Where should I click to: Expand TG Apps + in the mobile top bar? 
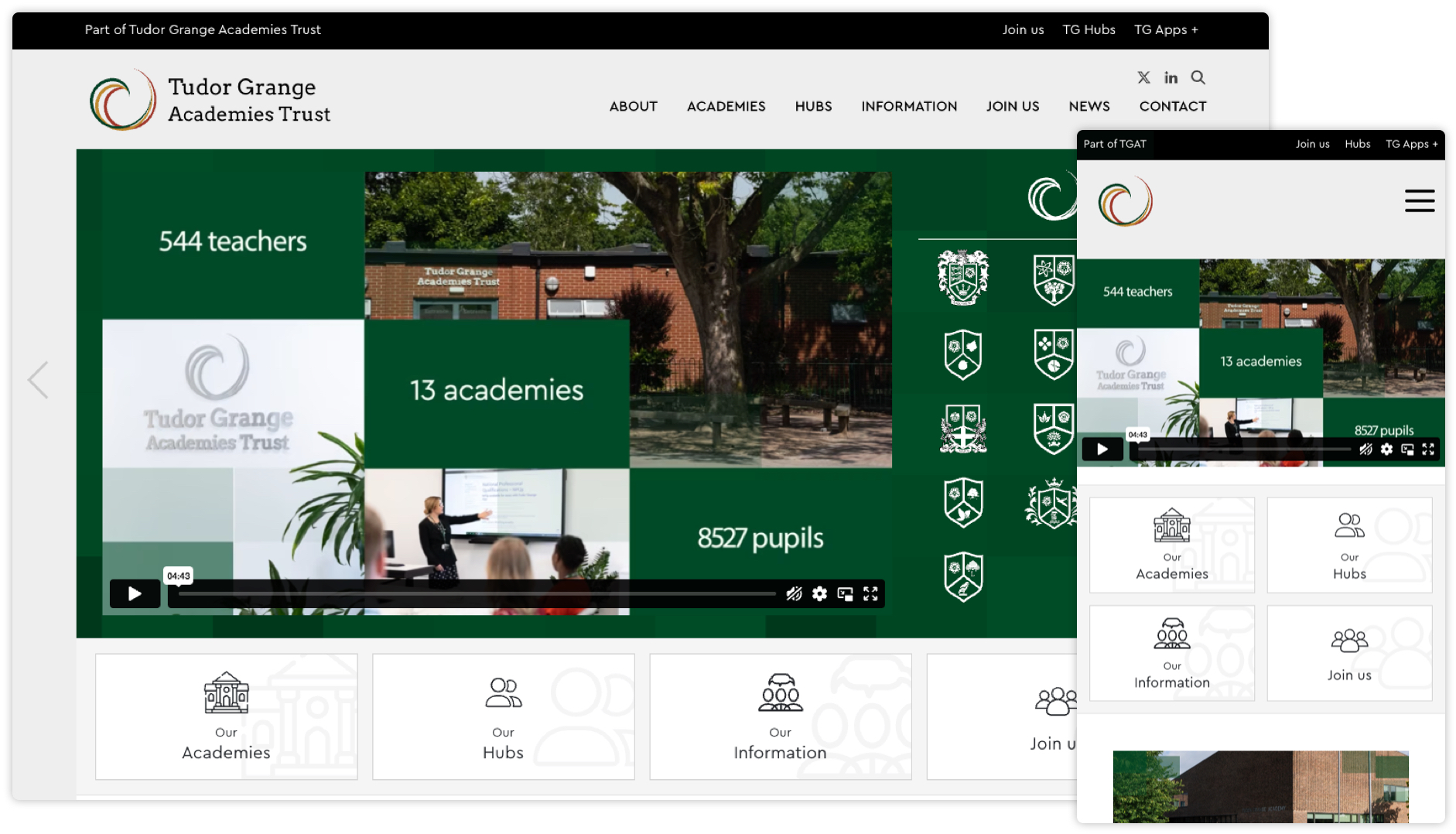1411,144
